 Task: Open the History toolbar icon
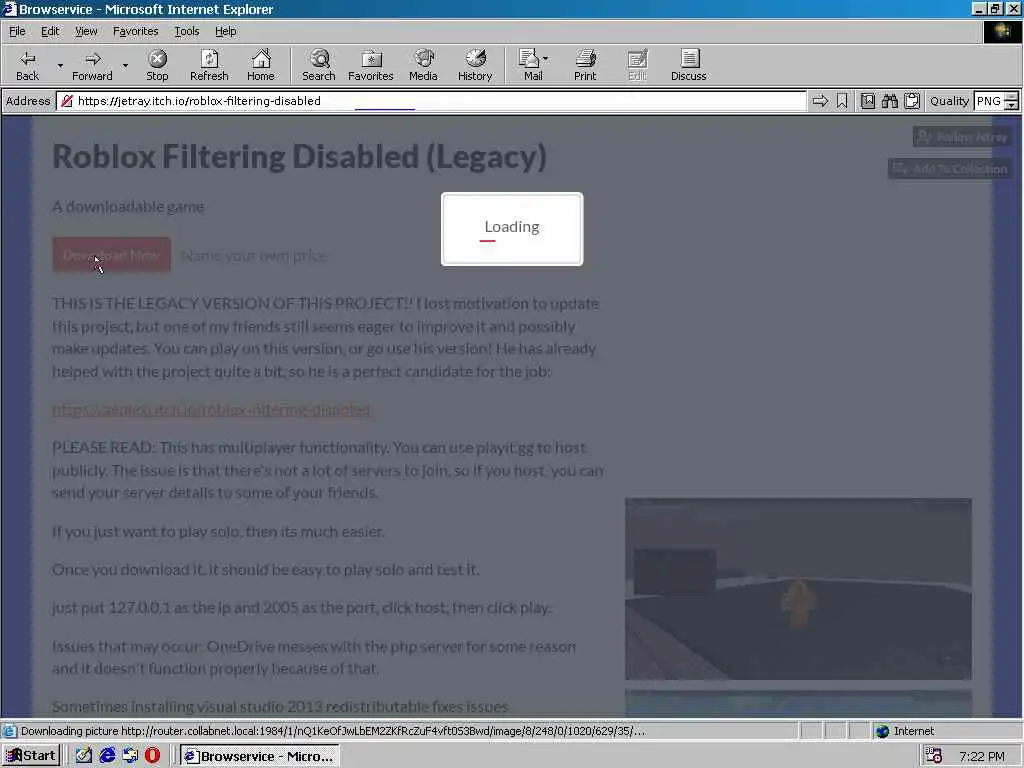coord(475,65)
